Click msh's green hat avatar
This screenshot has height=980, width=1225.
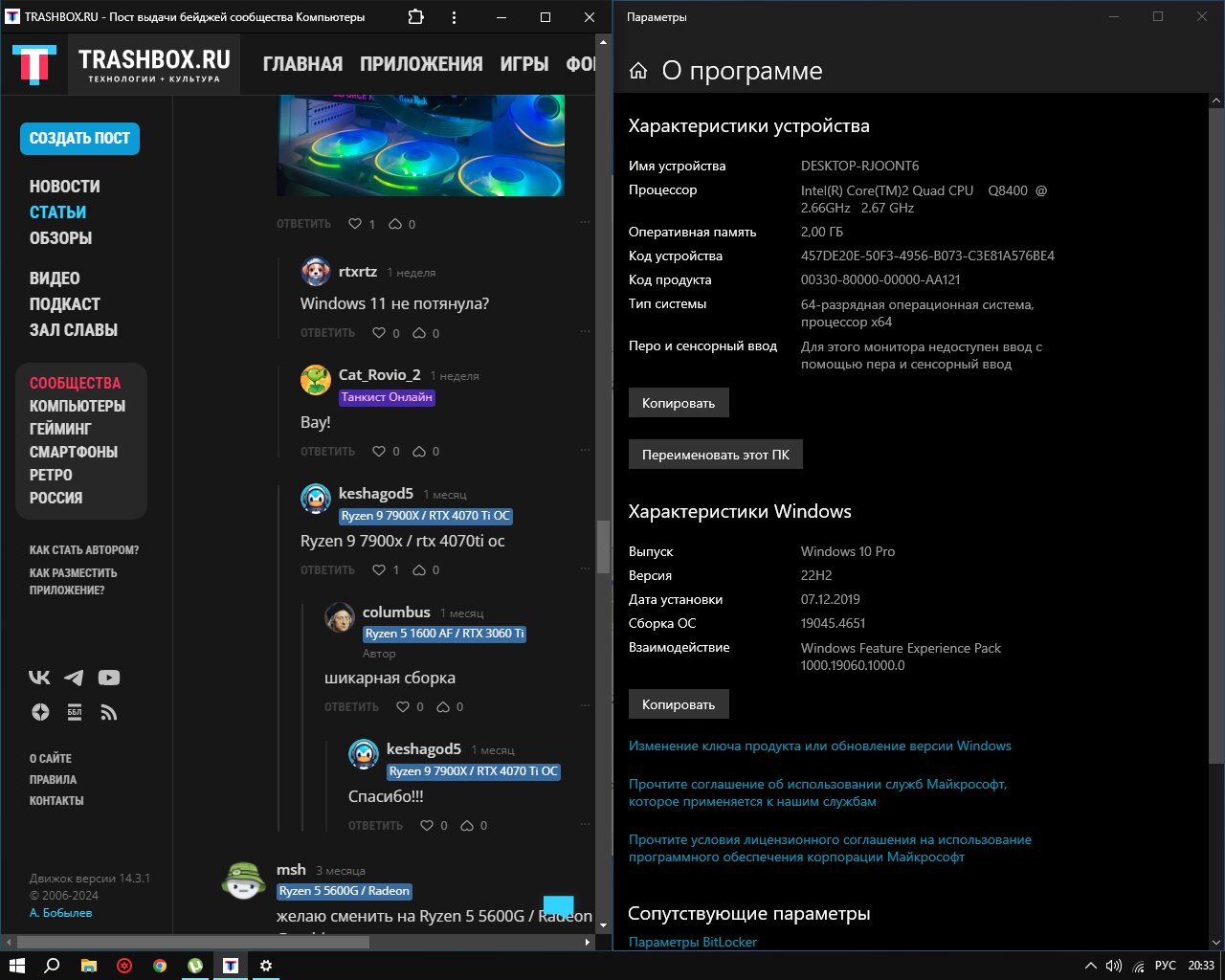[x=244, y=880]
